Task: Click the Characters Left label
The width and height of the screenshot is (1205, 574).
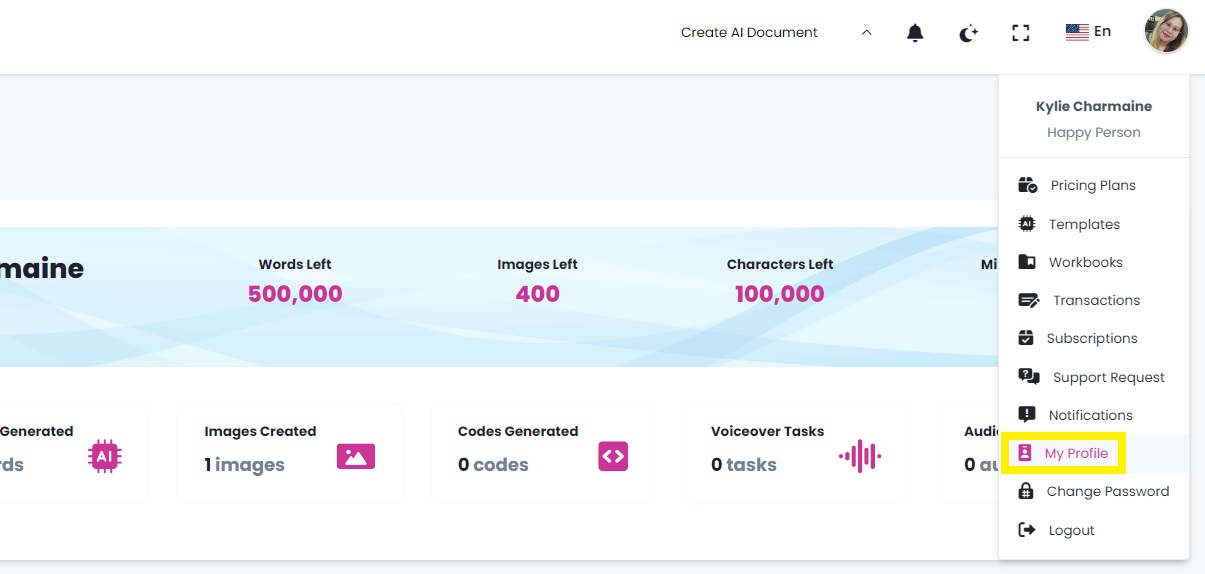Action: tap(780, 264)
